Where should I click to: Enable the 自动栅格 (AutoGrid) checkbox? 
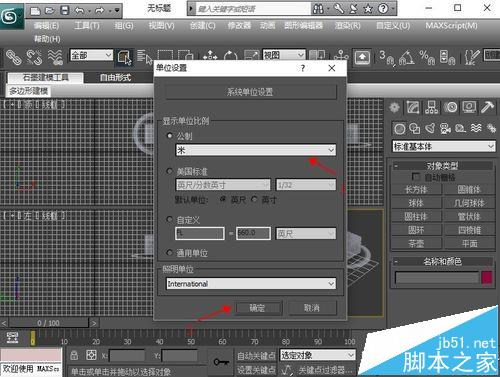(416, 177)
